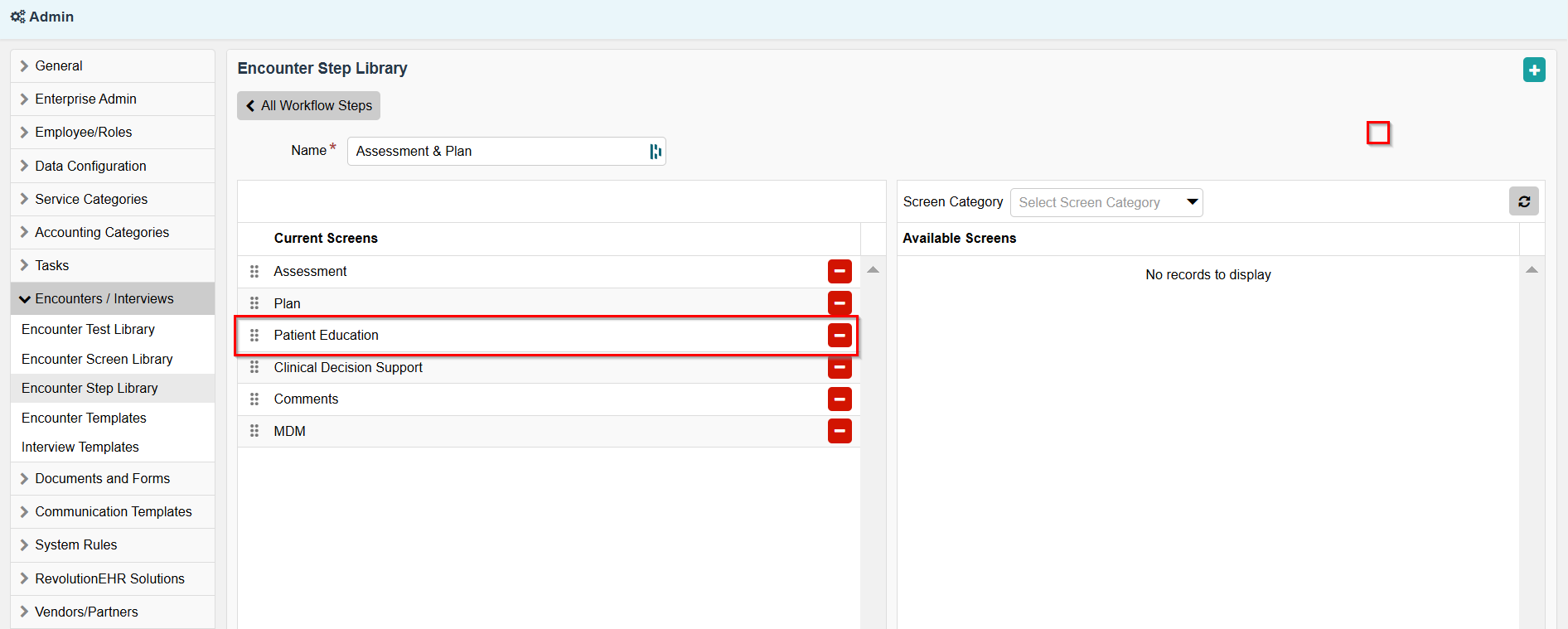The width and height of the screenshot is (1568, 629).
Task: Click the refresh icon for available screens
Action: 1523,201
